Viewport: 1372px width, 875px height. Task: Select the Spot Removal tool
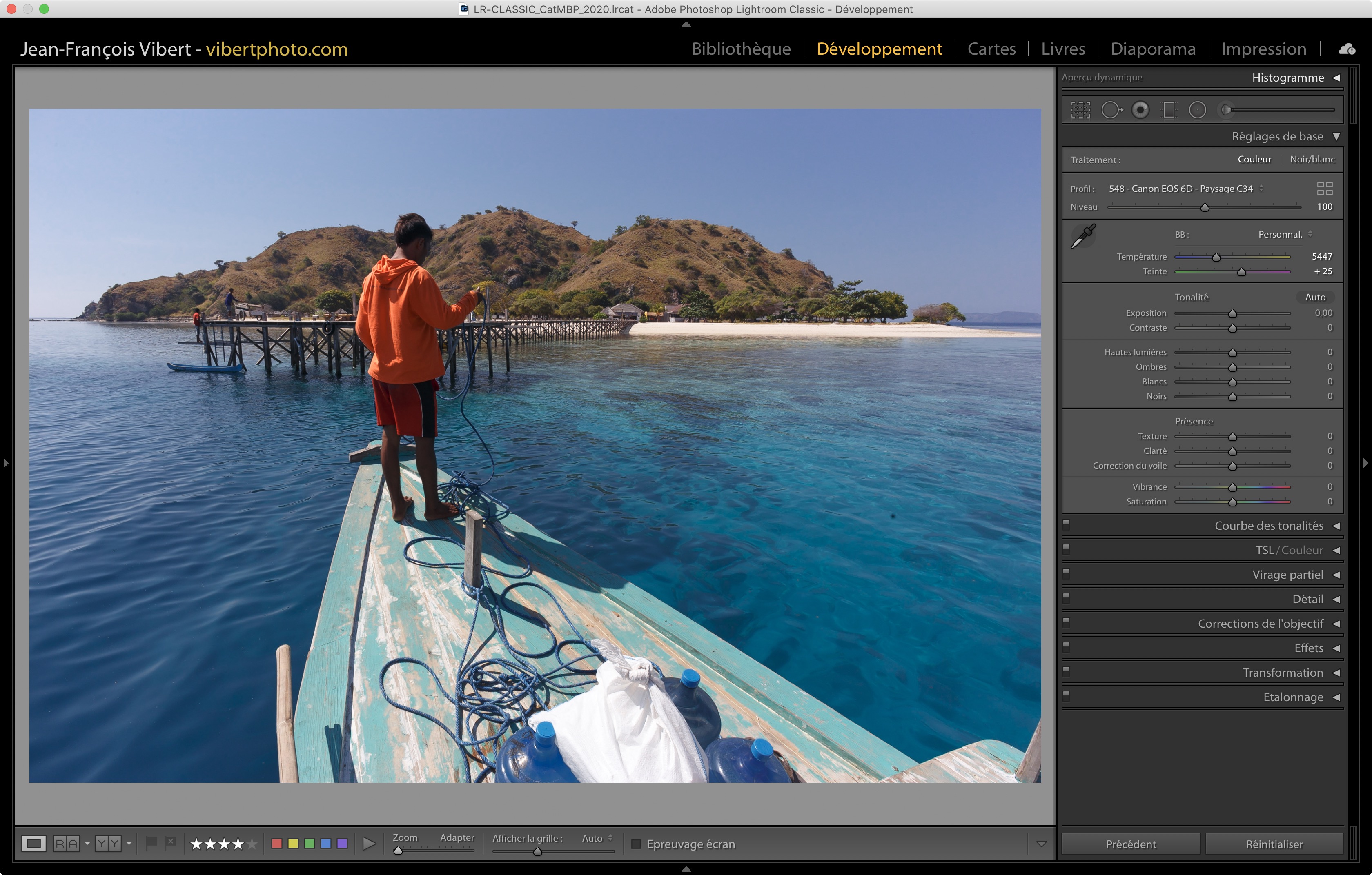pyautogui.click(x=1111, y=110)
